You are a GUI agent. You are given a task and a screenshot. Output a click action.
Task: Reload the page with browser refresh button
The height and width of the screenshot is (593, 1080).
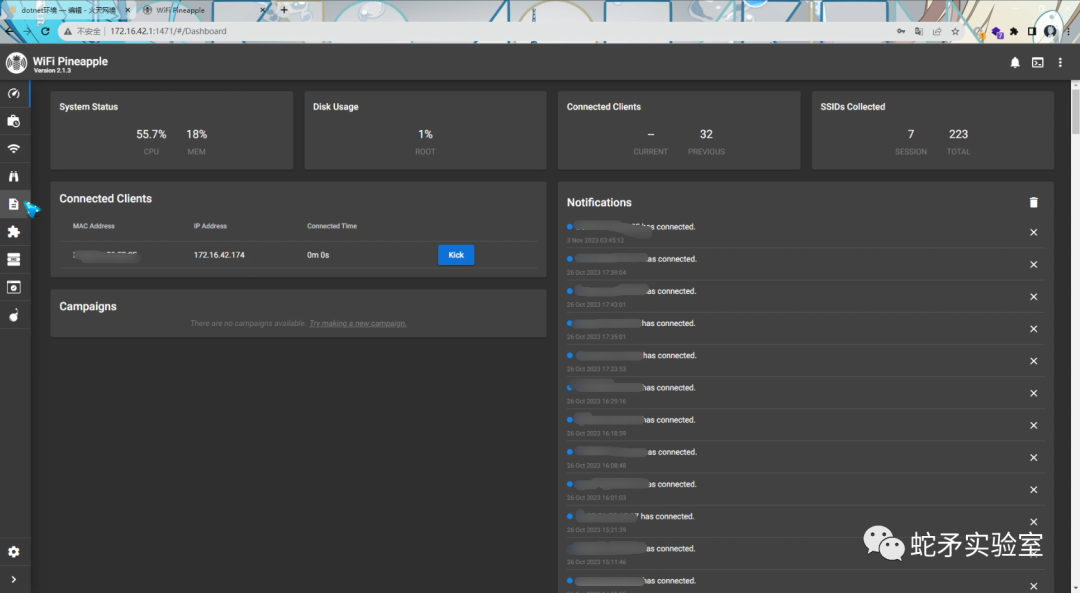(45, 31)
